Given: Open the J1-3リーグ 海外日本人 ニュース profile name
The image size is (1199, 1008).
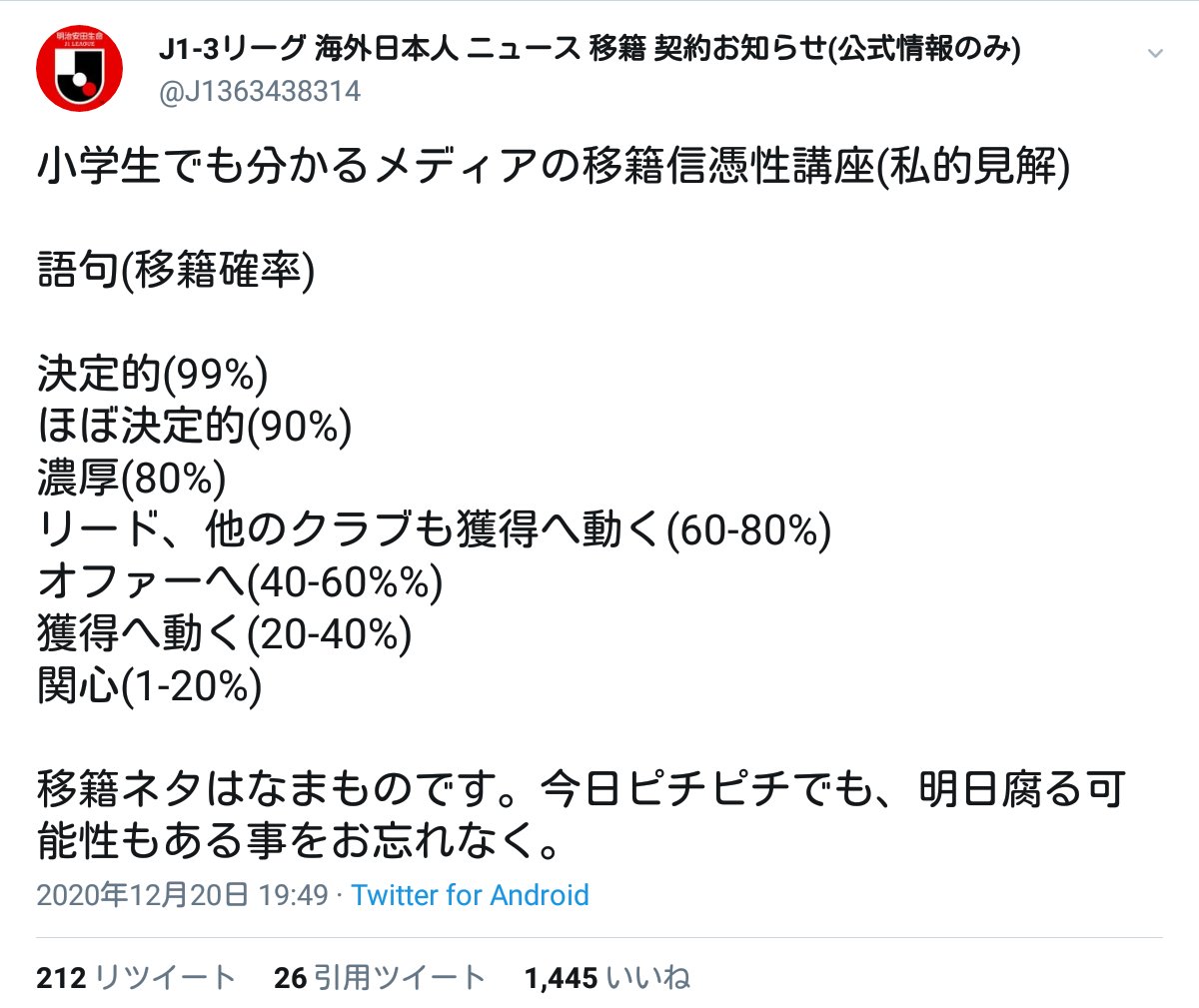Looking at the screenshot, I should tap(590, 49).
